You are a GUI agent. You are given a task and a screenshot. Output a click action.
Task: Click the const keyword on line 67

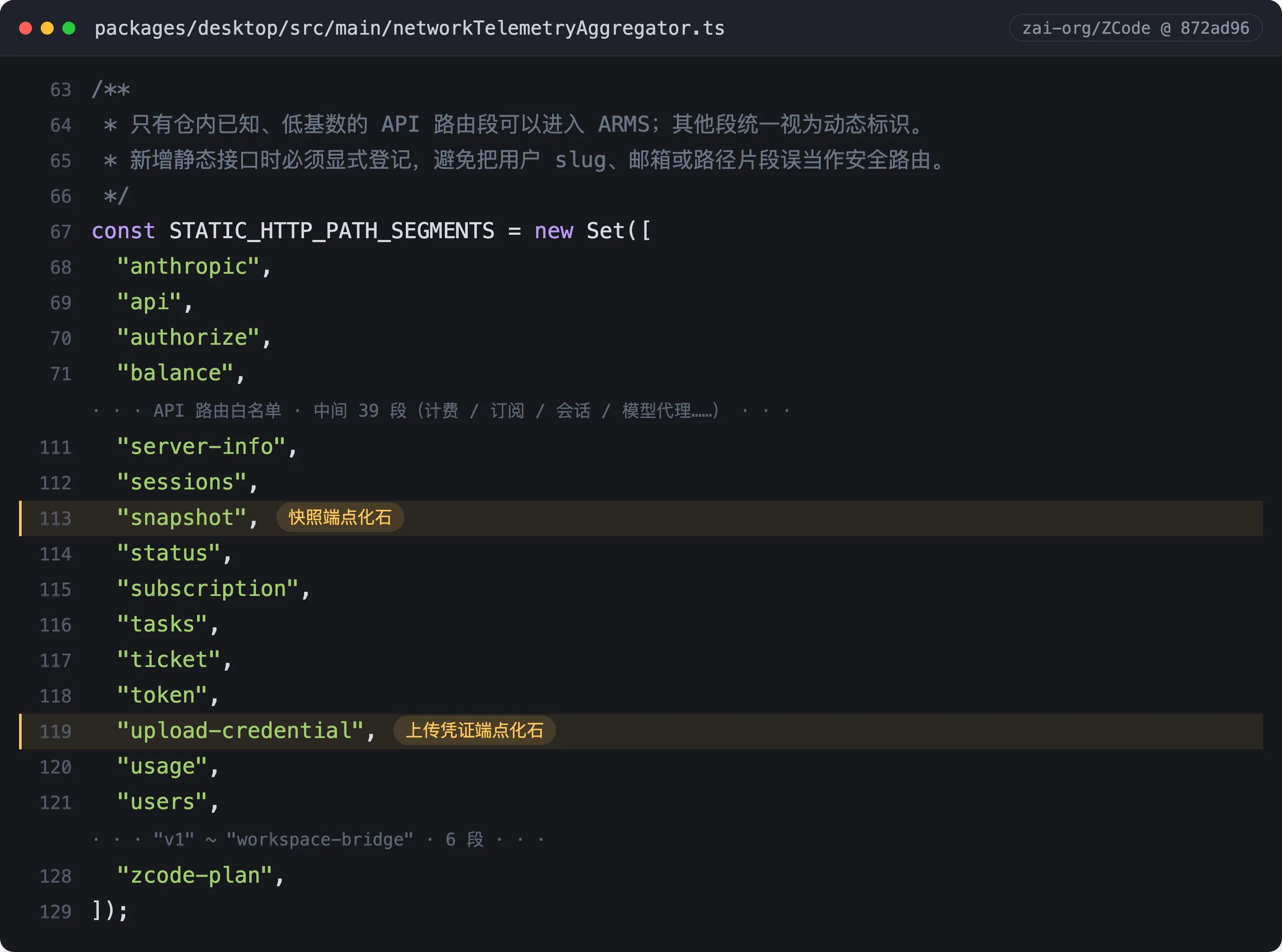pyautogui.click(x=123, y=231)
